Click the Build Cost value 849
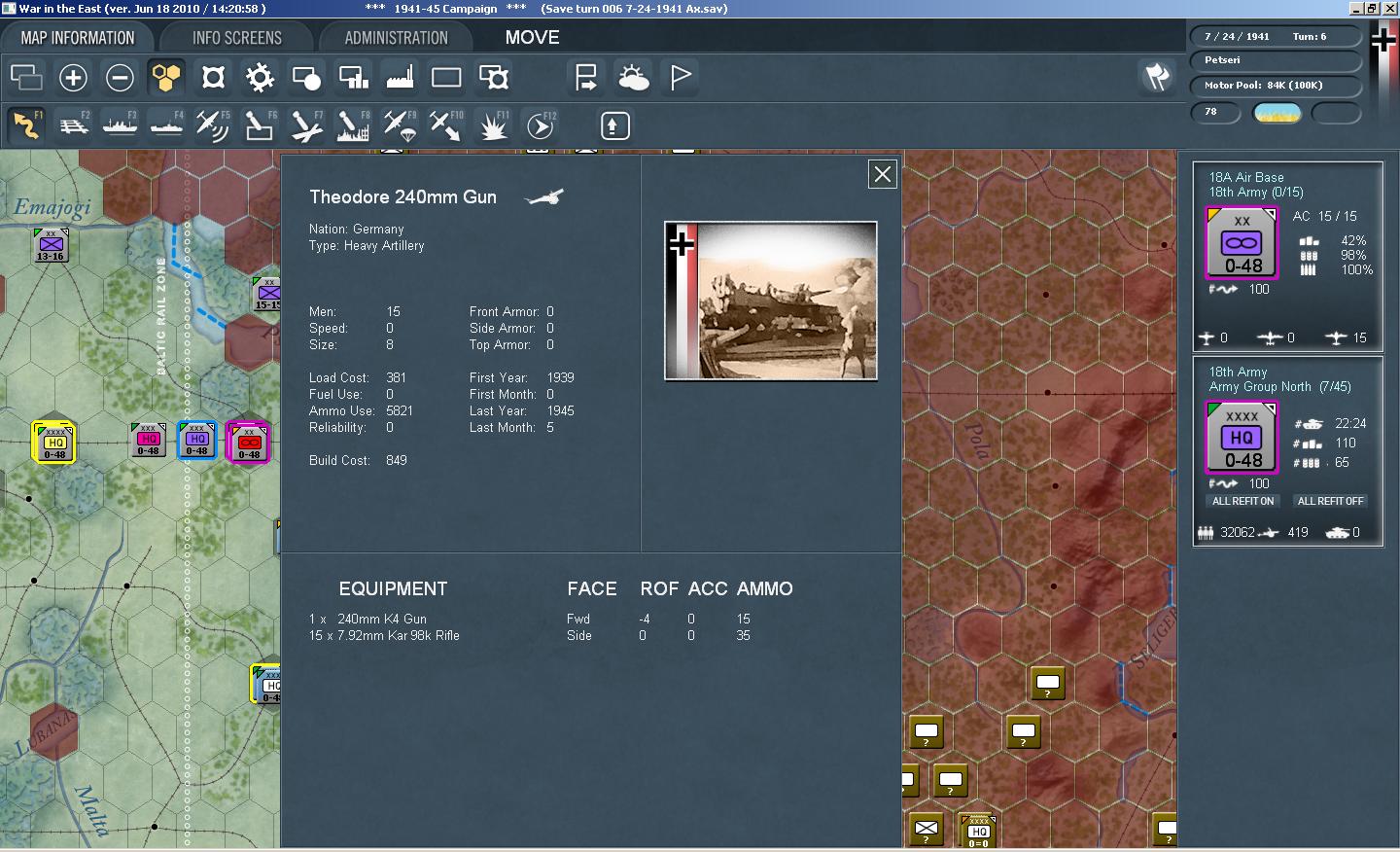 tap(397, 460)
